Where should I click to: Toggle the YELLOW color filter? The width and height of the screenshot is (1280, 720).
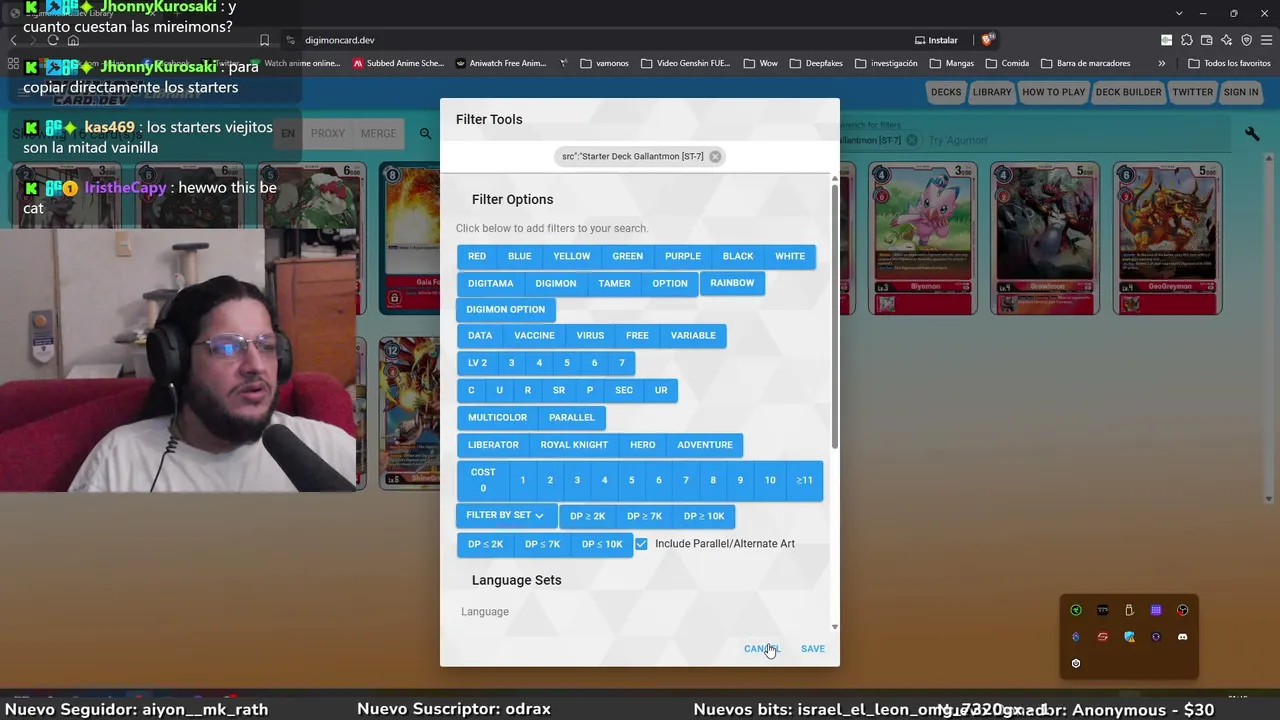coord(572,256)
